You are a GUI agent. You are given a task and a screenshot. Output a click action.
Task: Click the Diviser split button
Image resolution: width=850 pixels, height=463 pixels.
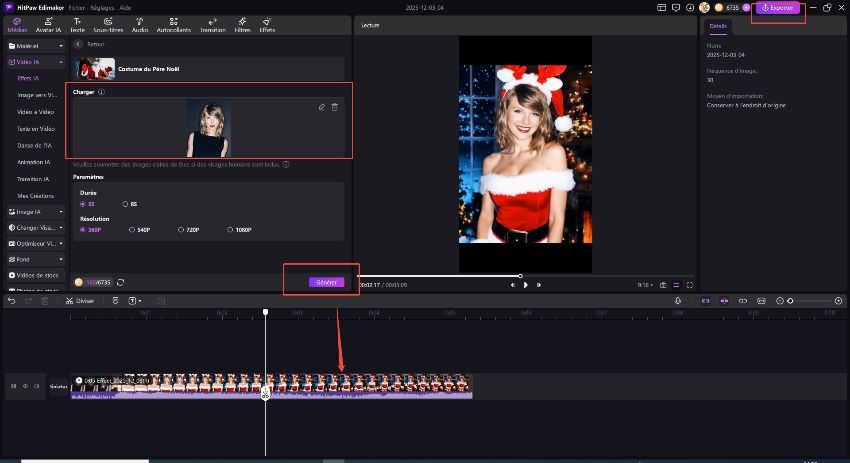80,300
